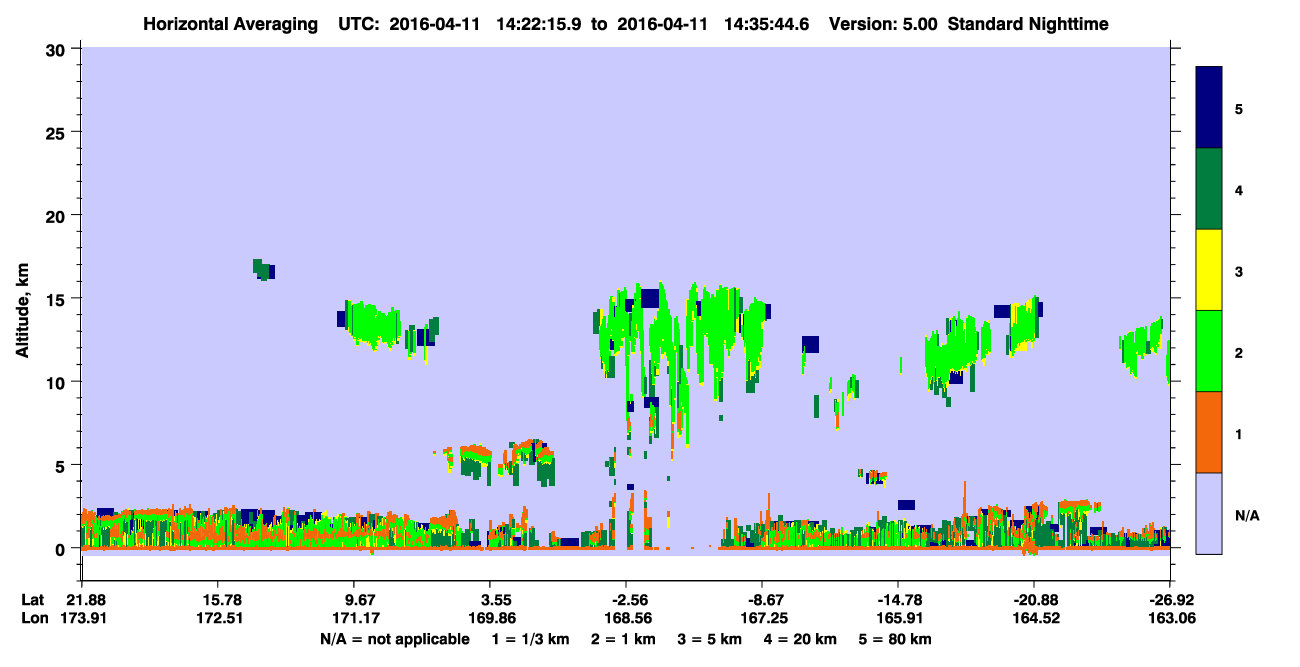Click longitude tick value 164.52

[1034, 618]
